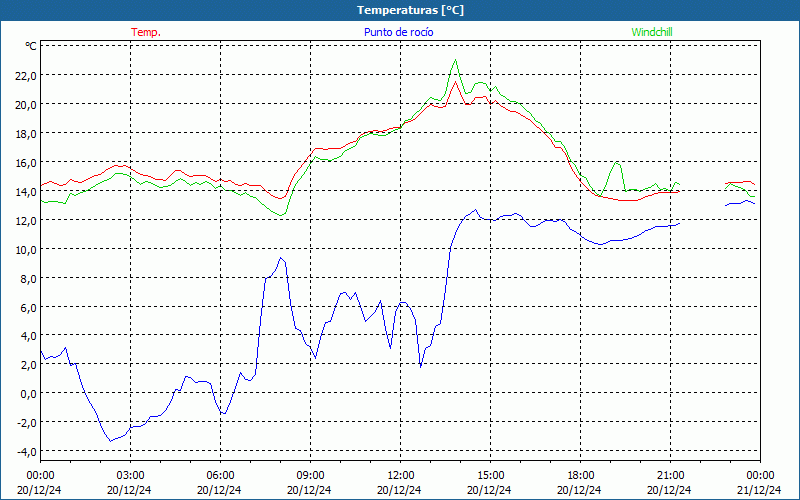This screenshot has width=800, height=500.
Task: Click the -4,0 y-axis value
Action: click(27, 452)
